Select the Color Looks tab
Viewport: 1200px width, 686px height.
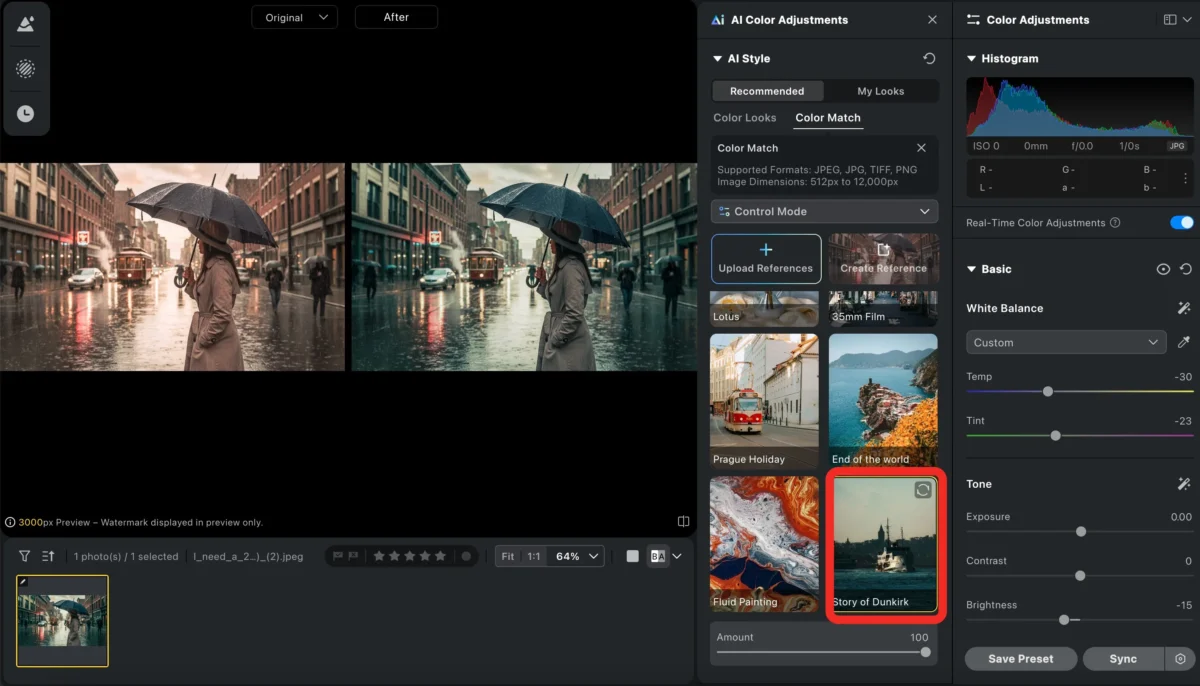[744, 118]
